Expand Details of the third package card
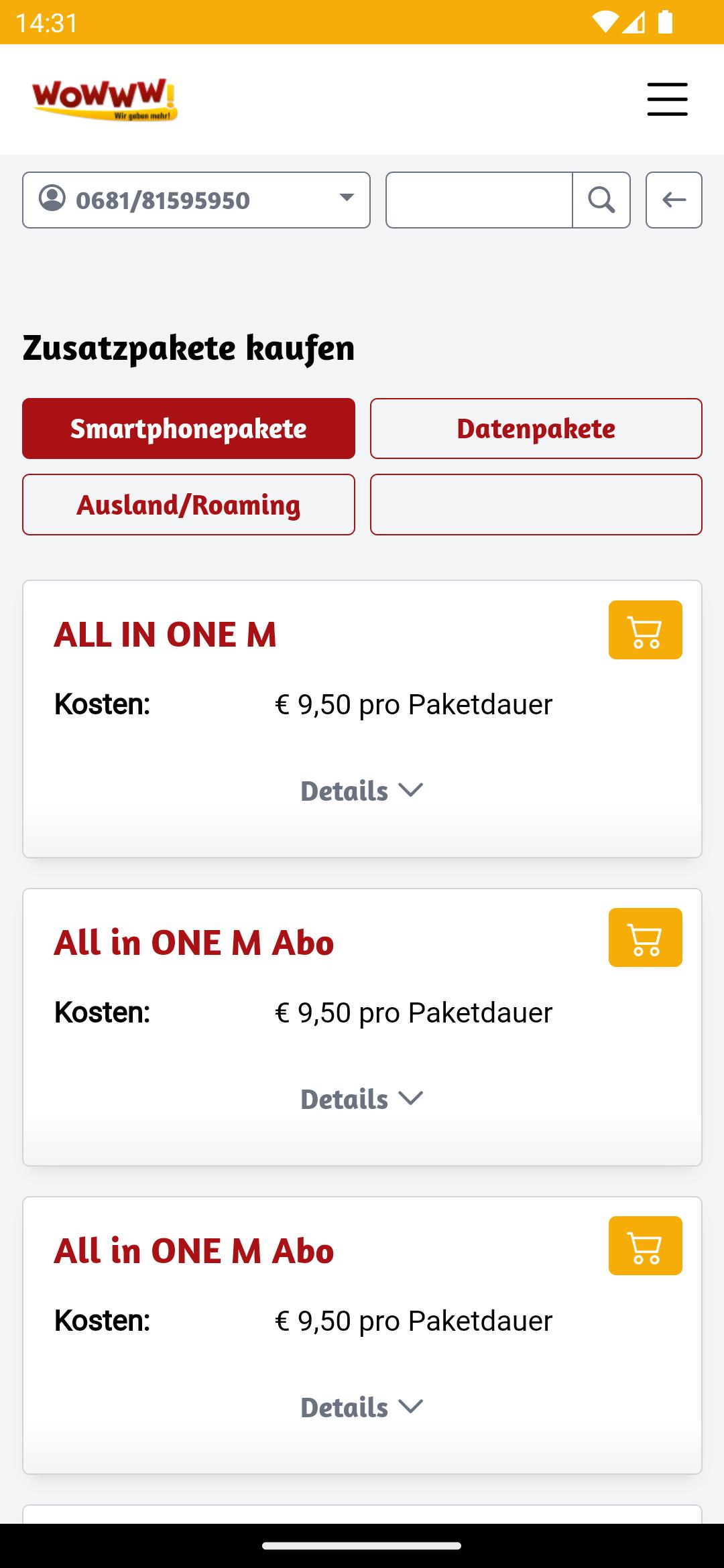Viewport: 724px width, 1568px height. [x=362, y=1407]
